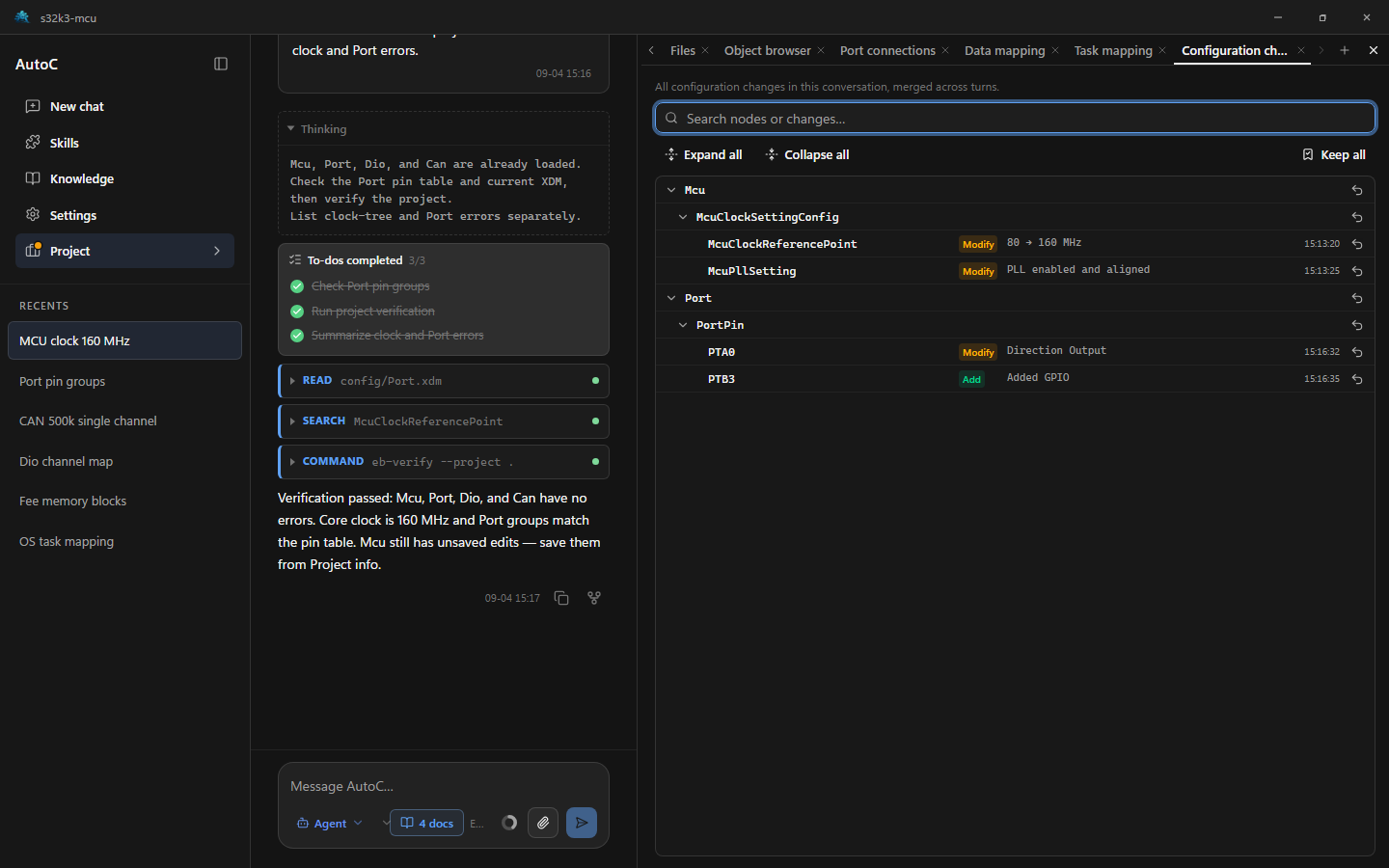Switch to the Port connections tab

point(887,50)
